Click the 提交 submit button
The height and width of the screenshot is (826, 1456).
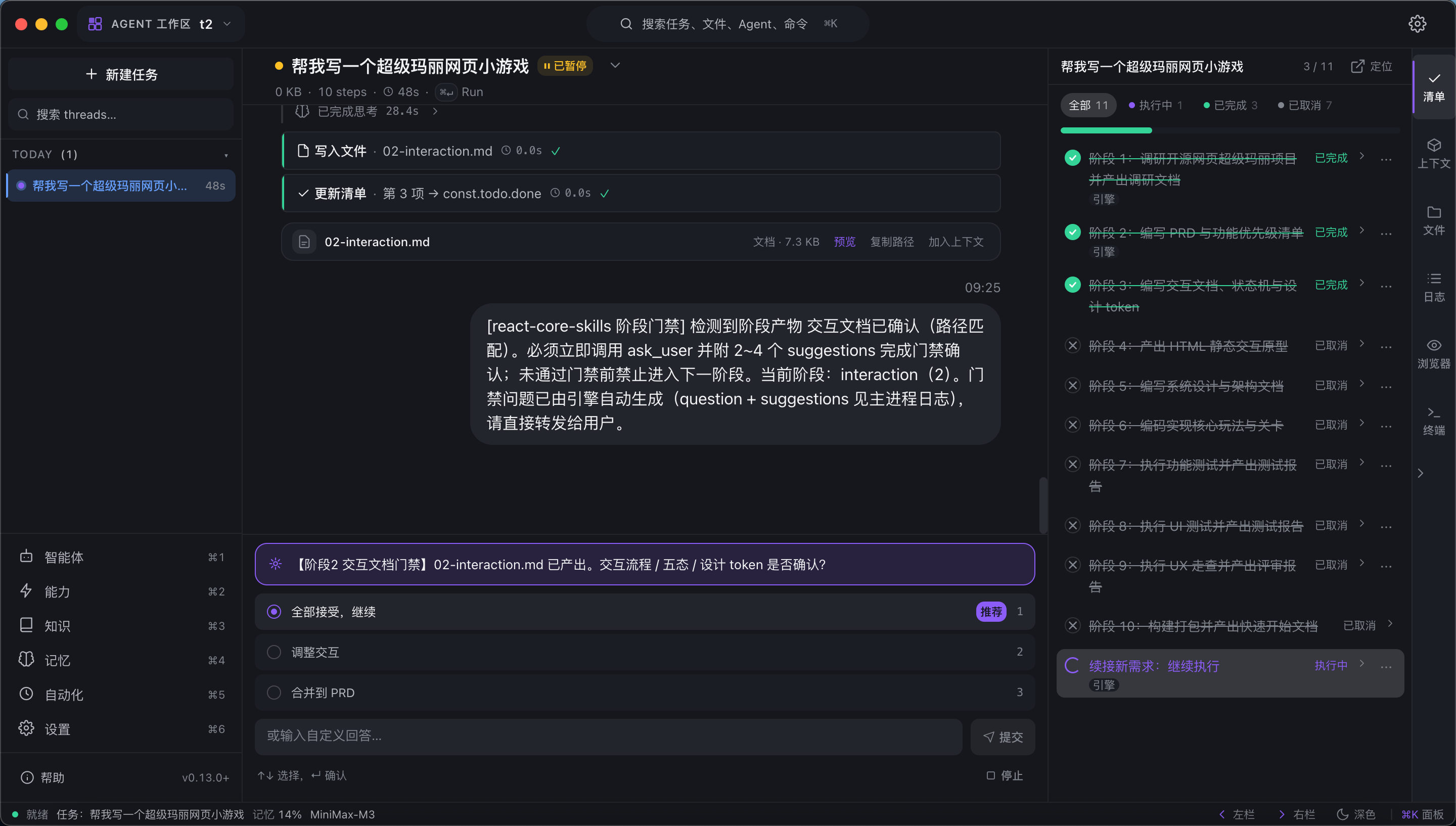click(1003, 737)
